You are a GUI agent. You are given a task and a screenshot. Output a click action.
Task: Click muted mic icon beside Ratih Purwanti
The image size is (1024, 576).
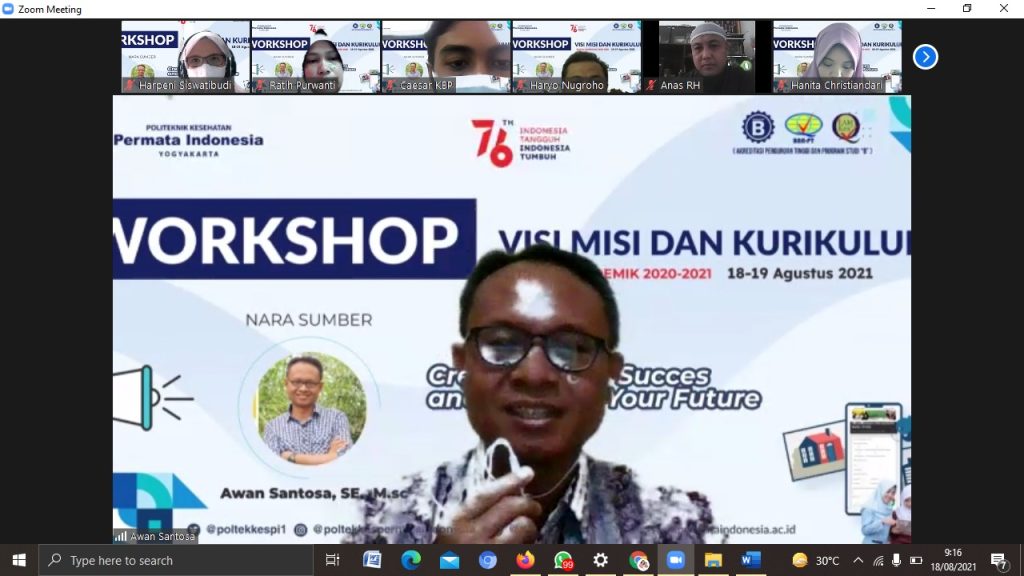[261, 86]
